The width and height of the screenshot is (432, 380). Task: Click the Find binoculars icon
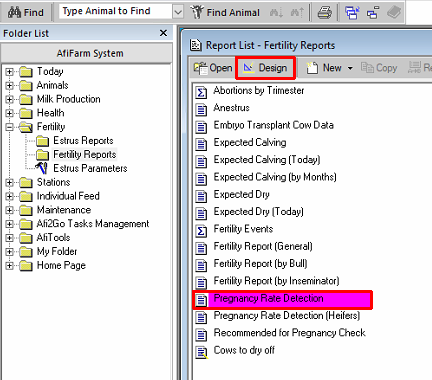[14, 12]
